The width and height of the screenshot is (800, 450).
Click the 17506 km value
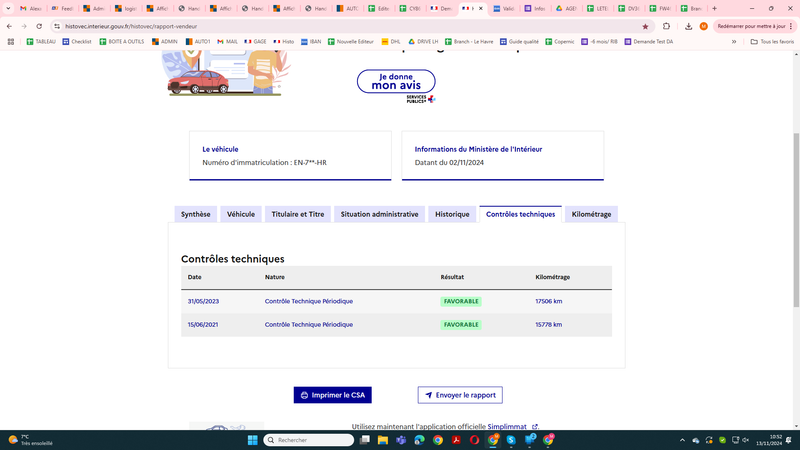(548, 302)
